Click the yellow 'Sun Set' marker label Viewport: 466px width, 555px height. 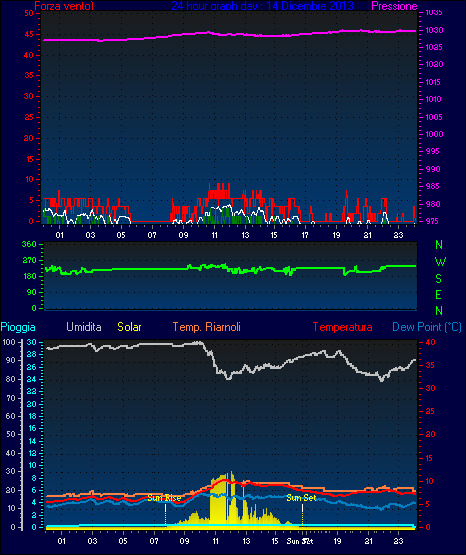(x=301, y=498)
